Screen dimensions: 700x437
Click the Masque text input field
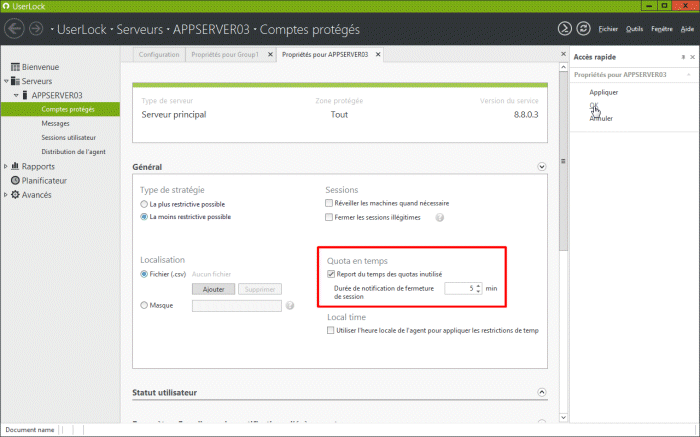click(x=237, y=306)
